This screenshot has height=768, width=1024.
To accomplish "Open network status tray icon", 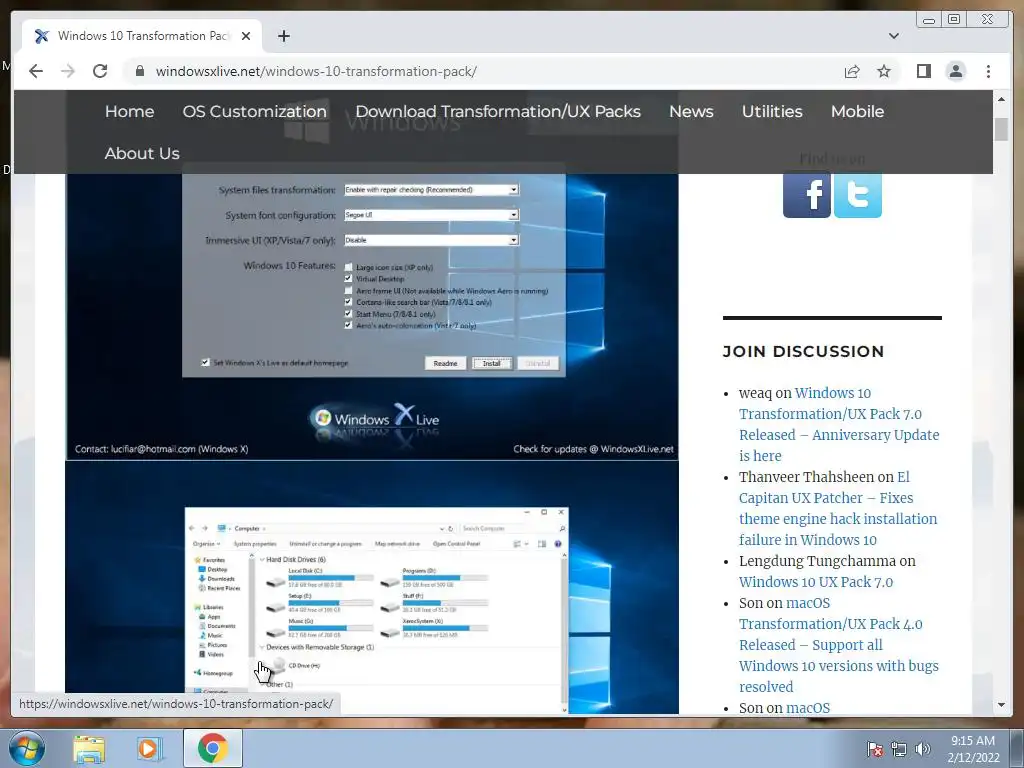I will pyautogui.click(x=899, y=749).
